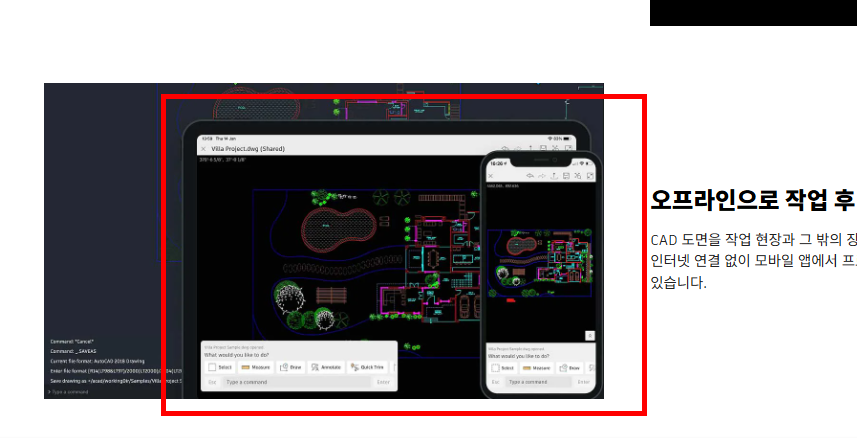The width and height of the screenshot is (857, 446).
Task: Click the phone's Type a command field
Action: (x=538, y=382)
